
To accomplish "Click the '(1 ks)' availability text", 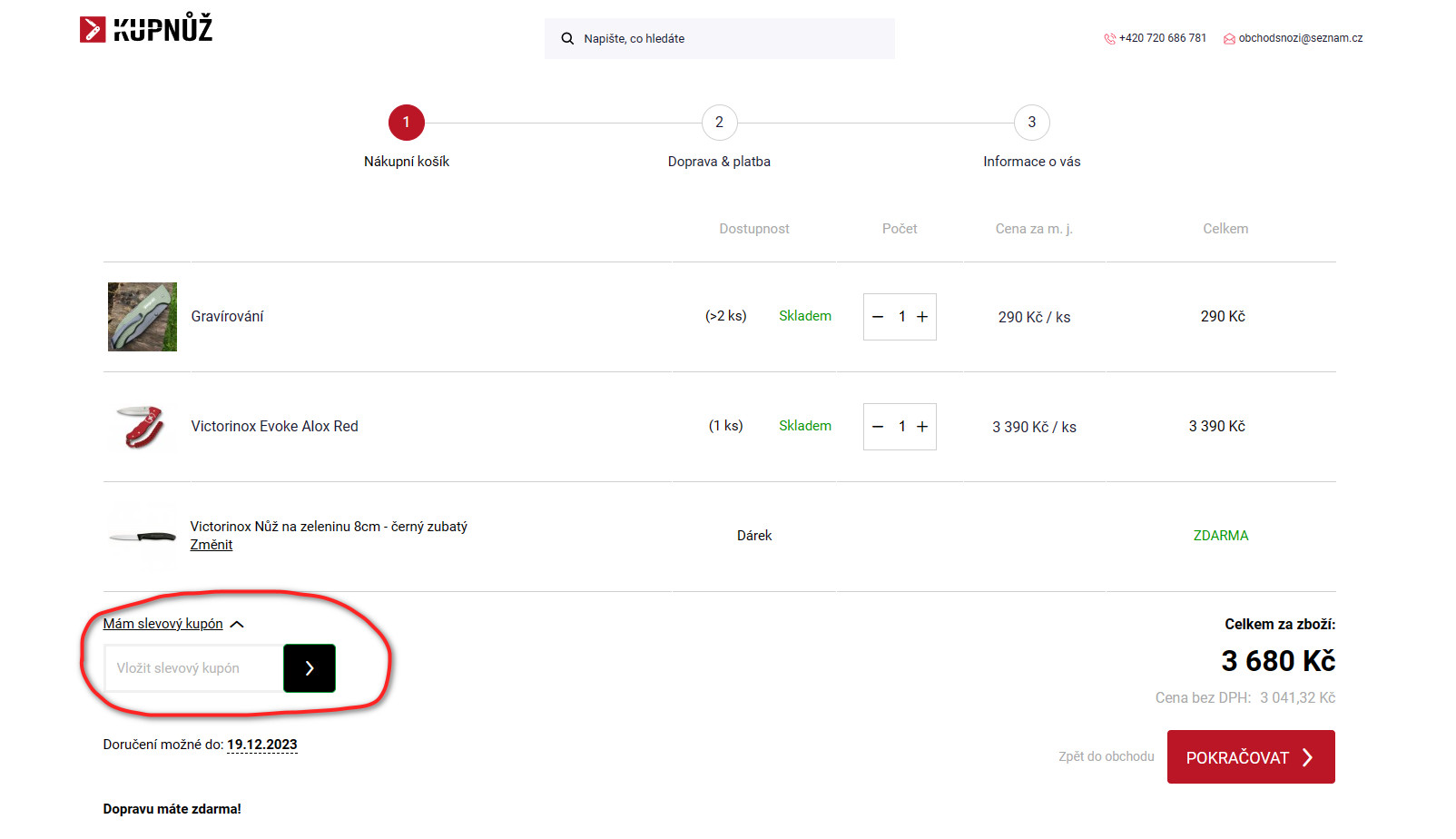I will pyautogui.click(x=726, y=426).
